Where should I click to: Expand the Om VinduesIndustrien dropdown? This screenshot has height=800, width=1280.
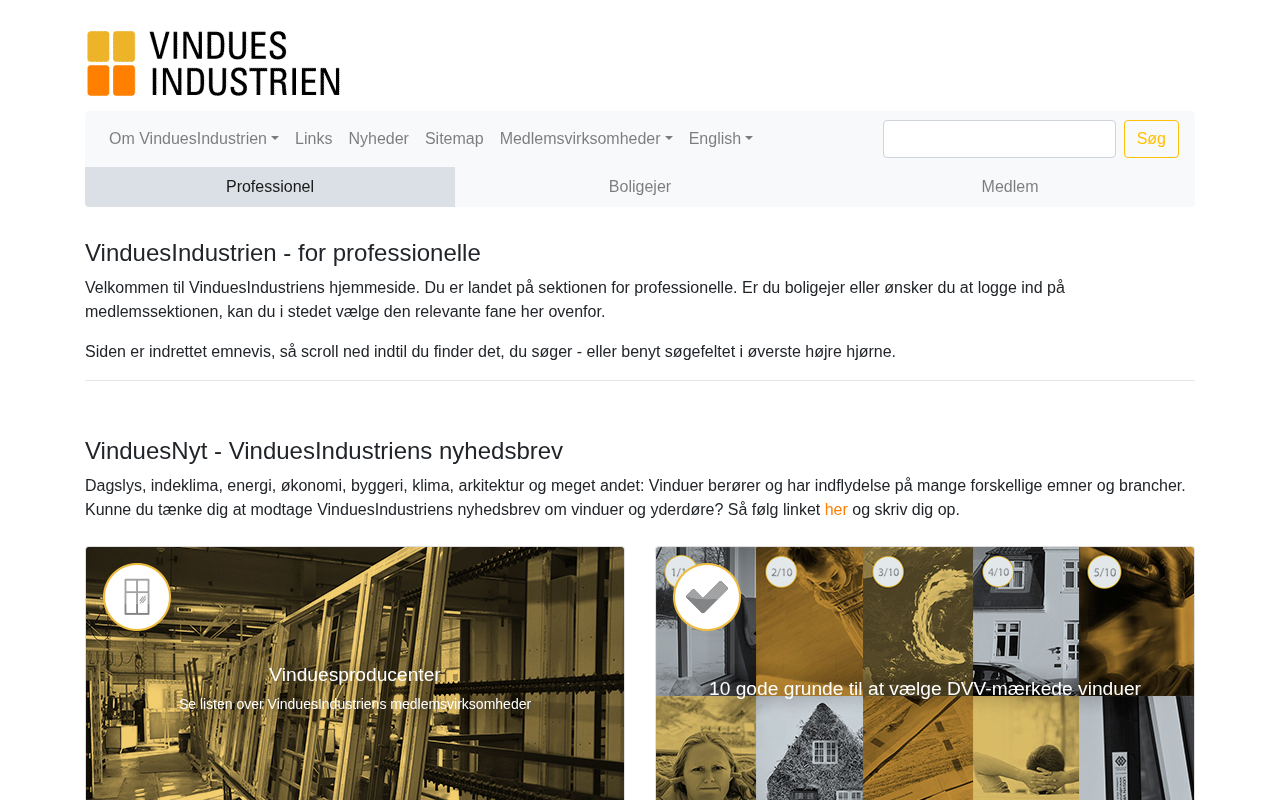coord(194,139)
